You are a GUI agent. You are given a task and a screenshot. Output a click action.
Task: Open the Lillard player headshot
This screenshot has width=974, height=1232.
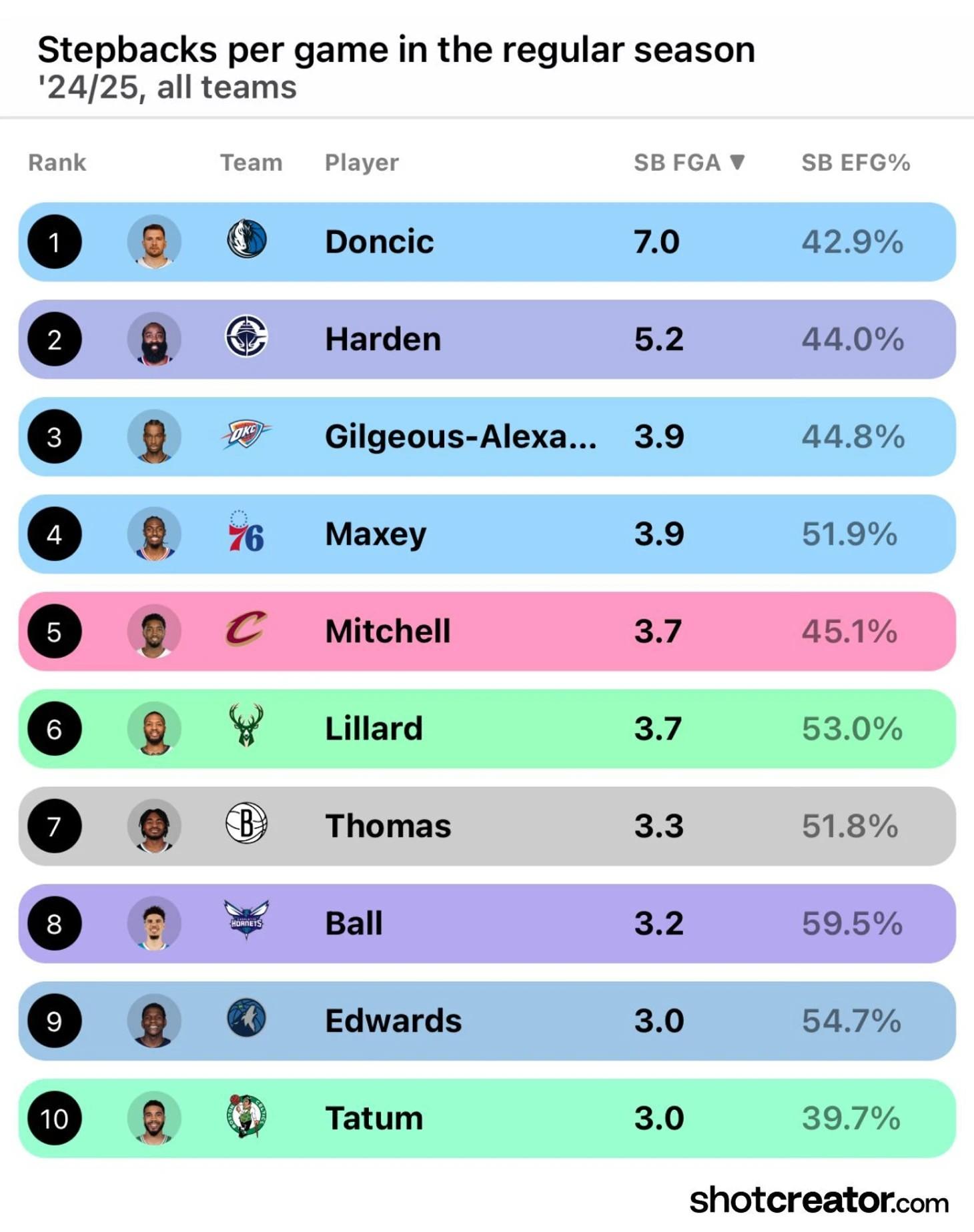tap(154, 728)
